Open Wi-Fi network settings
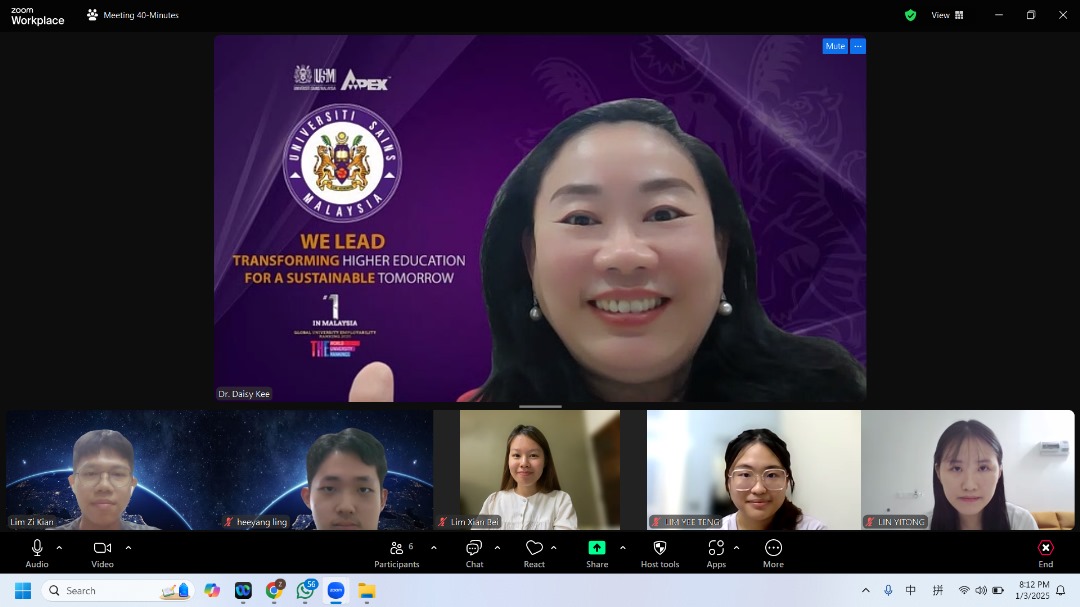Viewport: 1080px width, 607px height. pos(964,590)
